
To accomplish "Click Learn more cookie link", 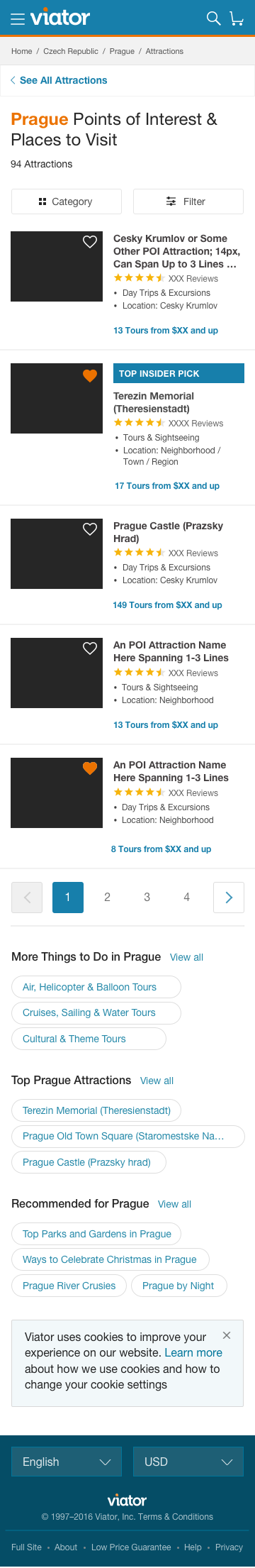I will coord(193,1353).
